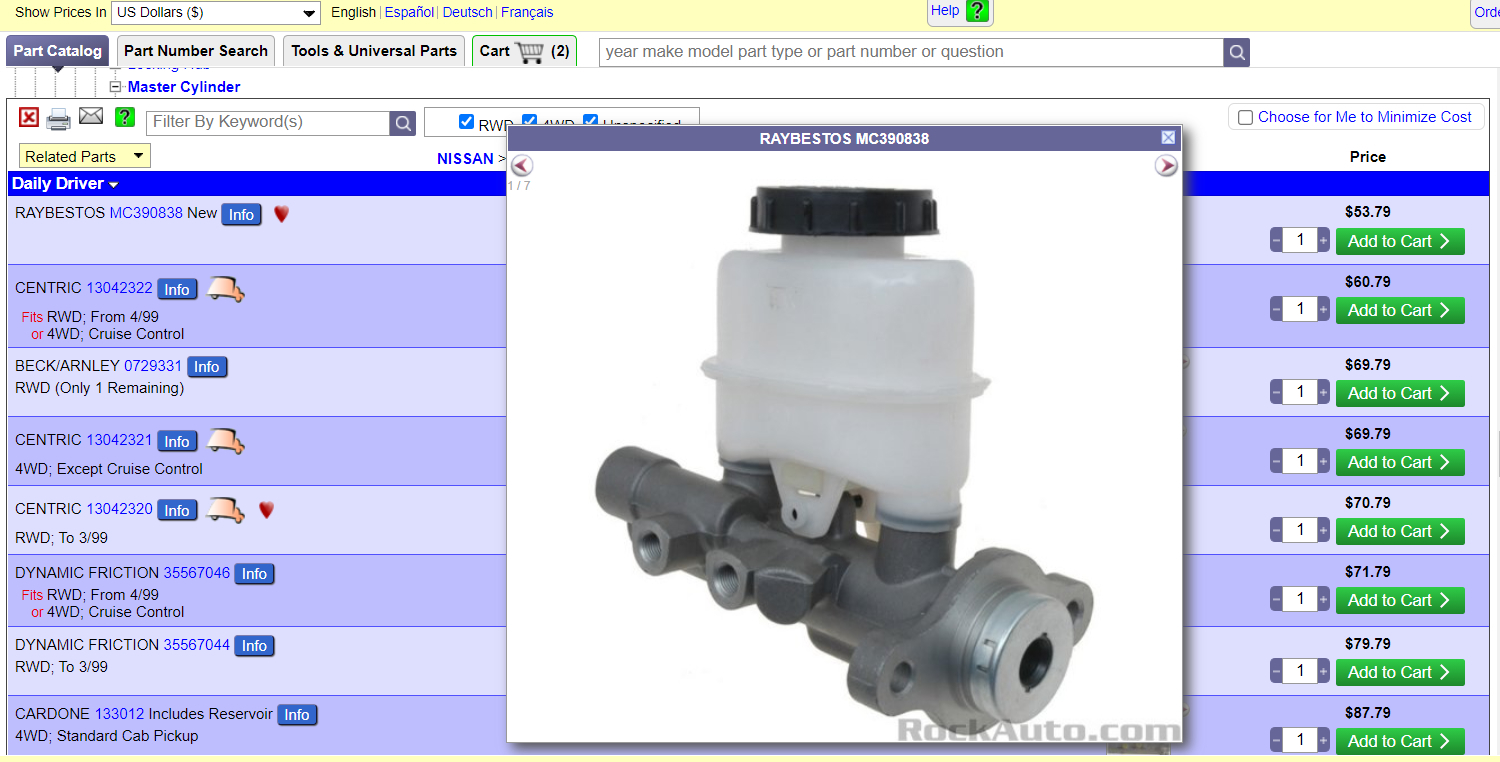Decrease quantity for the $87.79 part

click(1276, 741)
